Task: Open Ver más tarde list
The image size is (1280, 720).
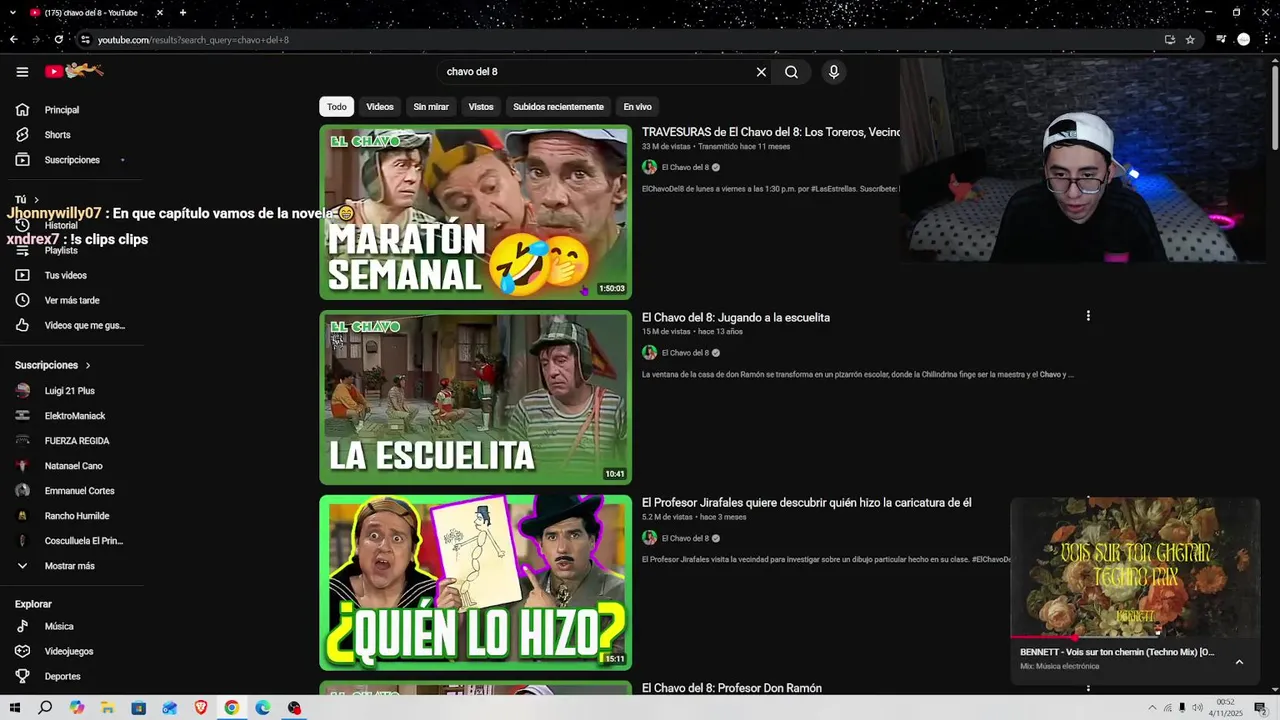Action: [x=71, y=300]
